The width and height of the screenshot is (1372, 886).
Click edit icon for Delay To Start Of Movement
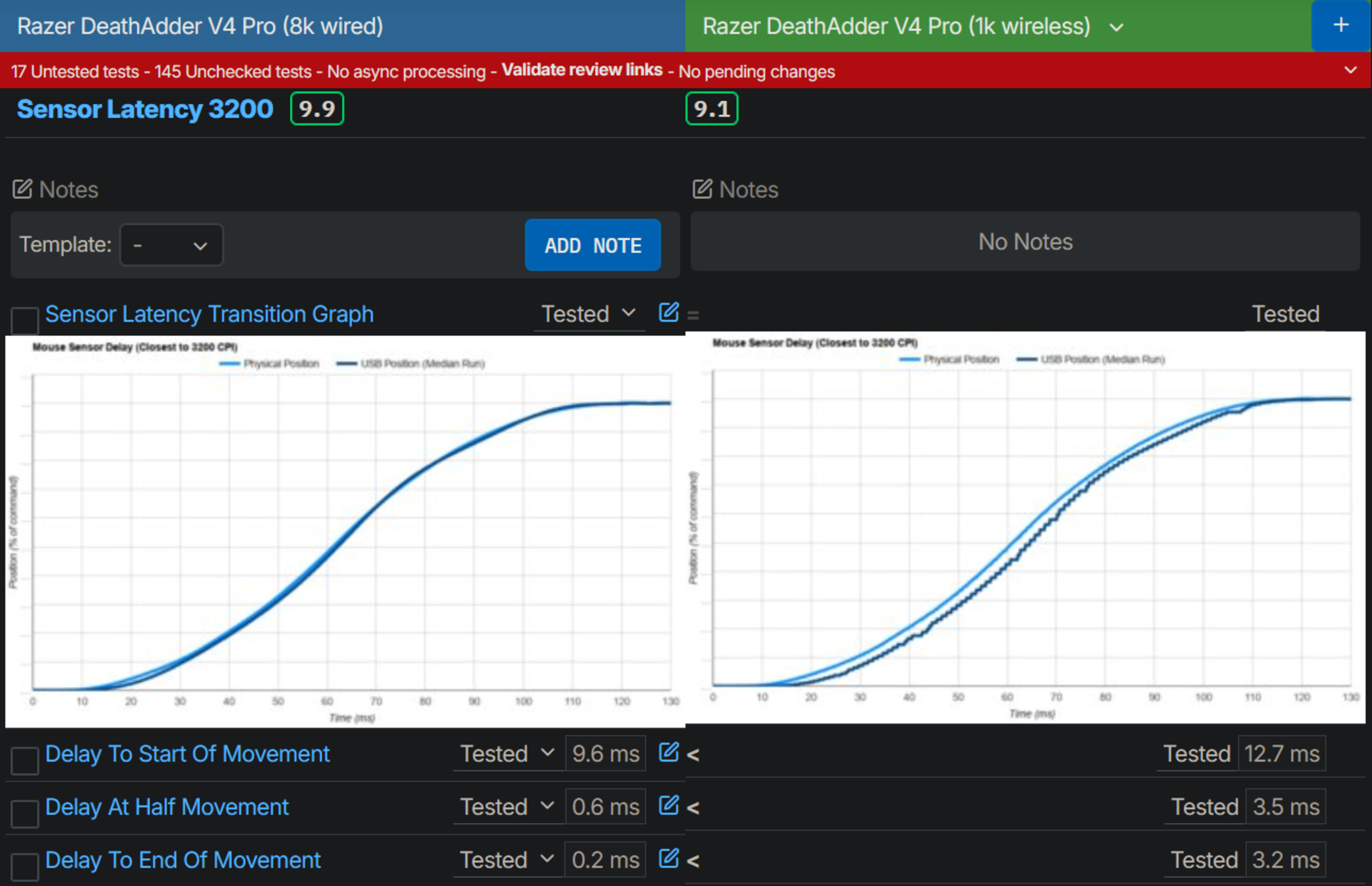click(668, 752)
